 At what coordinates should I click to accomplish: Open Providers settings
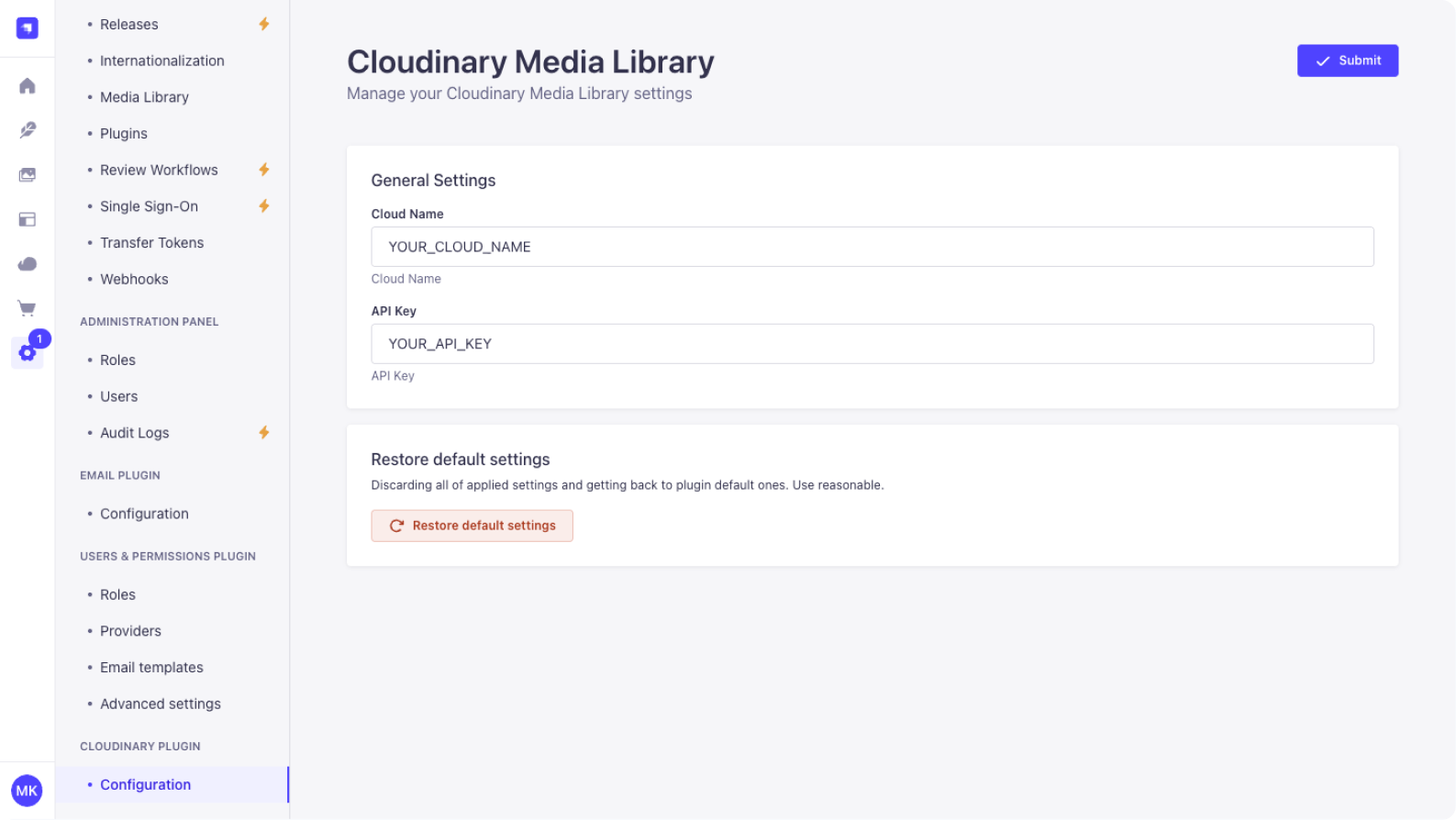click(x=130, y=631)
